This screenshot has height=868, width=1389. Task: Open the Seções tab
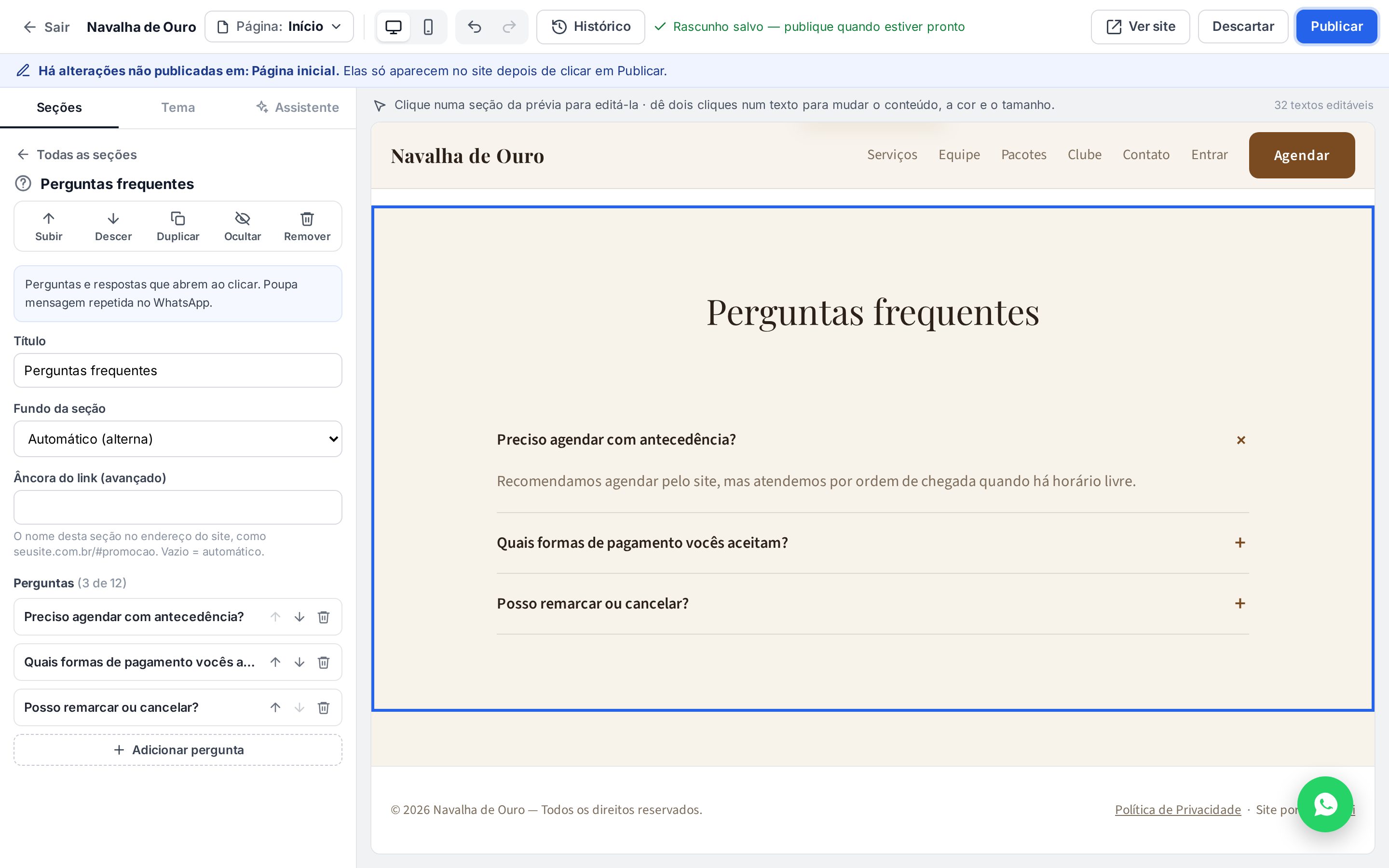pyautogui.click(x=59, y=108)
